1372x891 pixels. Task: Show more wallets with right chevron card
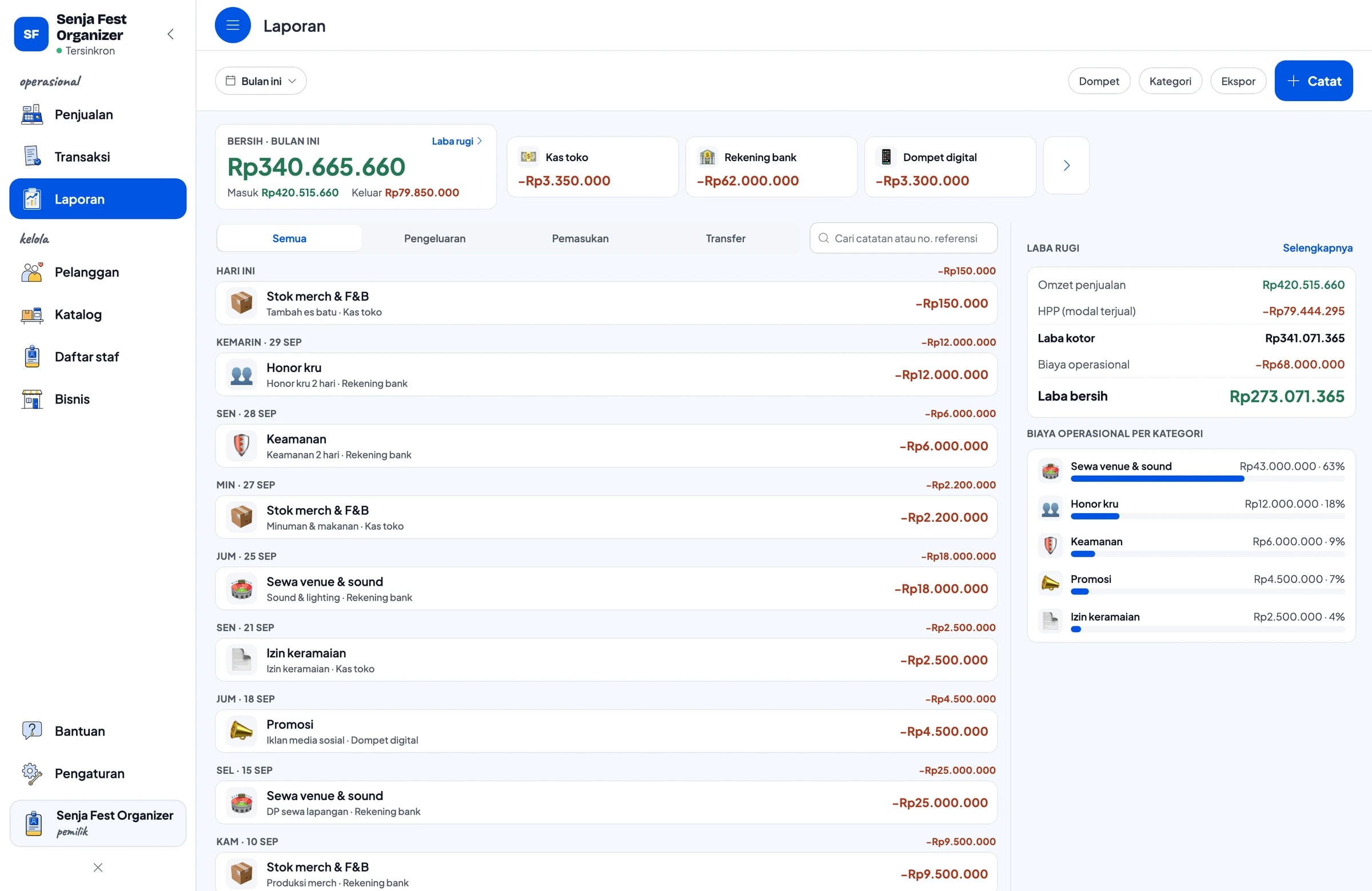click(1066, 165)
